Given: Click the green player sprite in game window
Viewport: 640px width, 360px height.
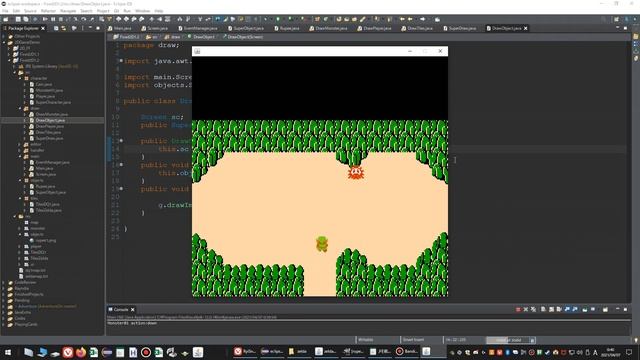Looking at the screenshot, I should [x=322, y=244].
